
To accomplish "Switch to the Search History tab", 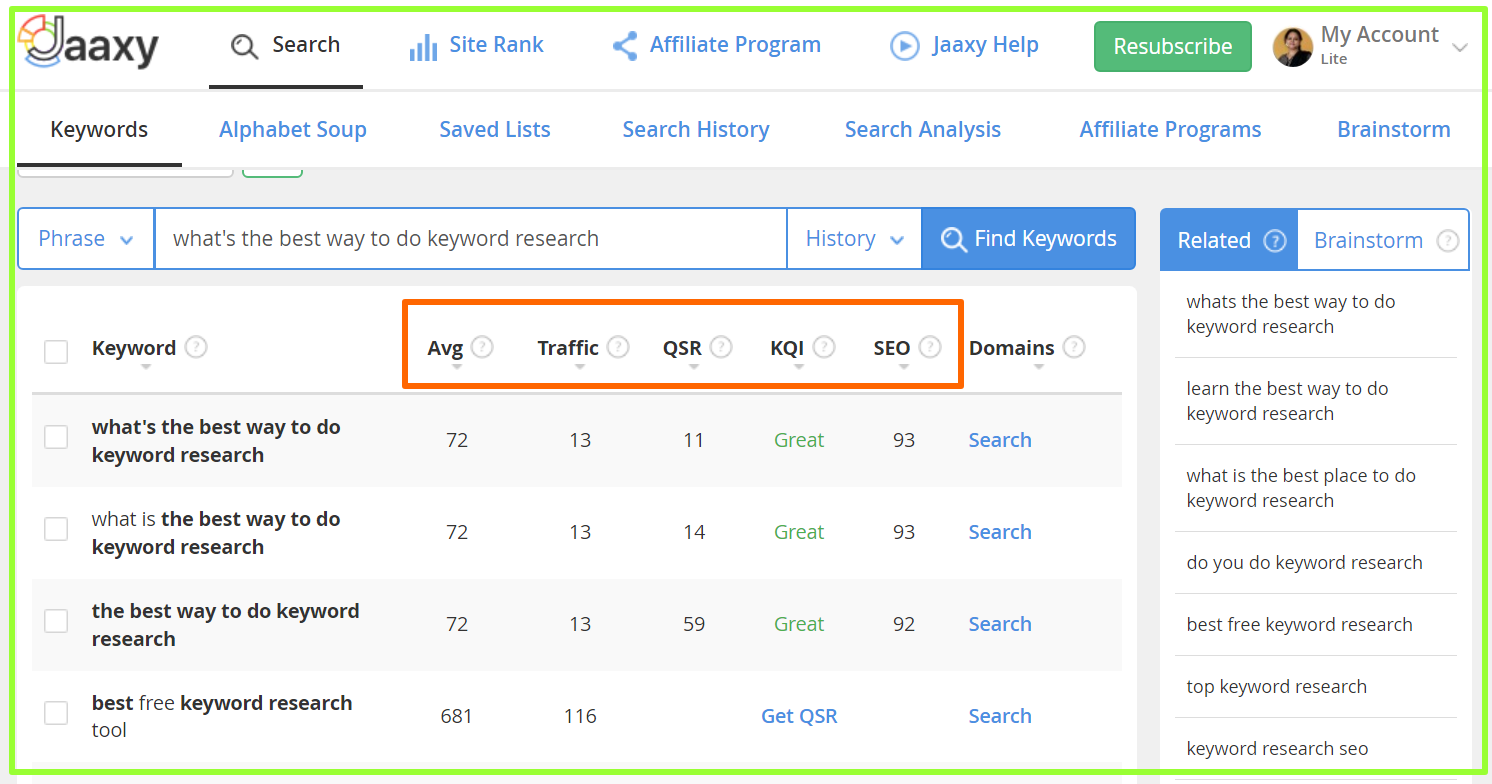I will pyautogui.click(x=696, y=130).
